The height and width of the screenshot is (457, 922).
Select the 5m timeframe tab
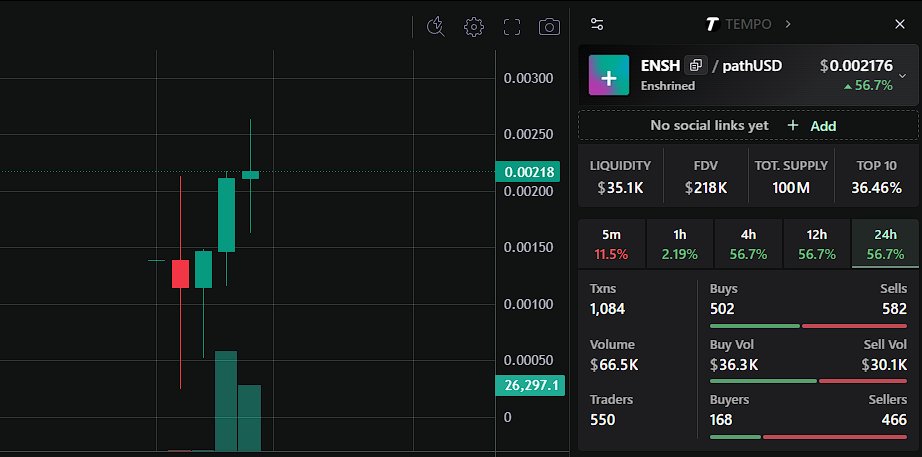(612, 244)
